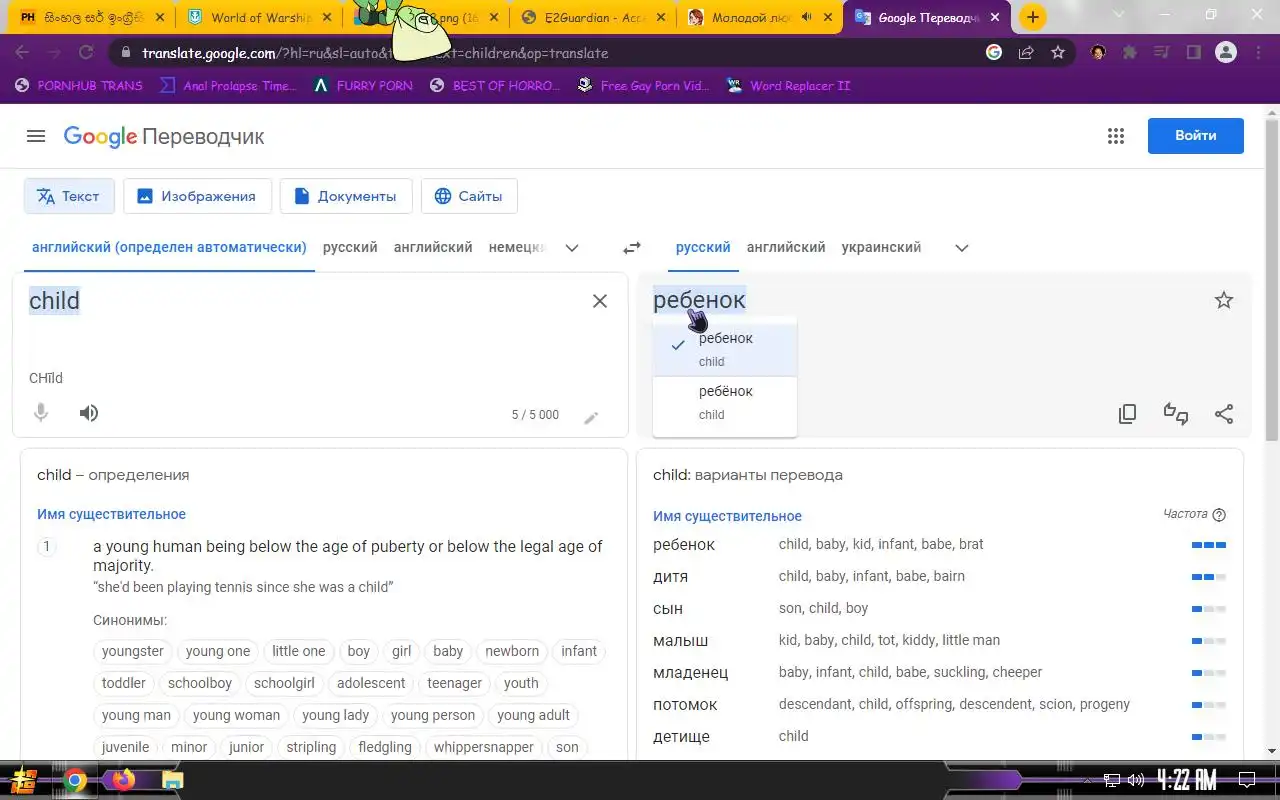1280x800 pixels.
Task: Clear the source text with X
Action: (x=600, y=301)
